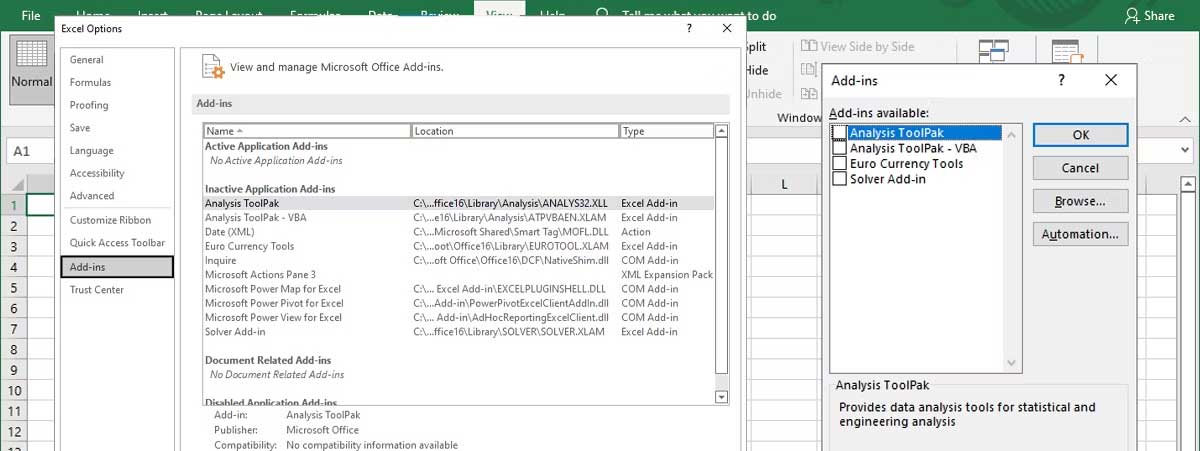The height and width of the screenshot is (451, 1200).
Task: Select General category in Excel Options
Action: (115, 60)
